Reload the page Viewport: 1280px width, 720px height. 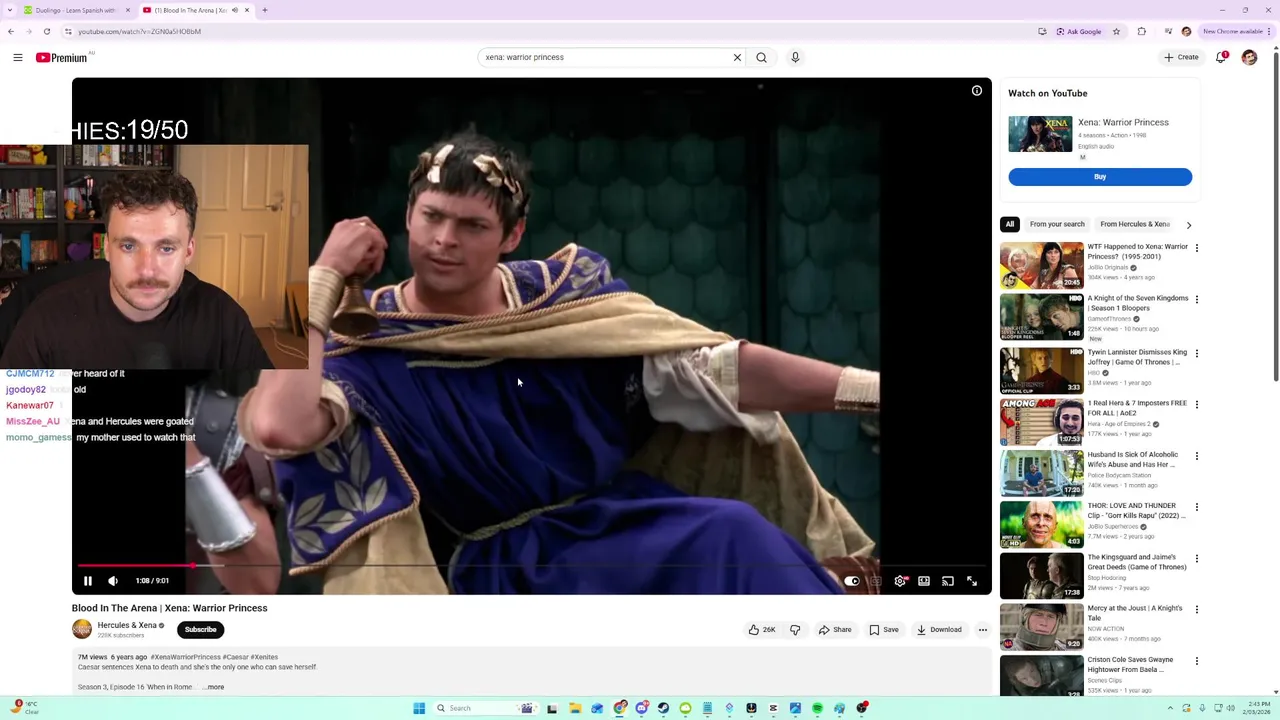(x=46, y=31)
